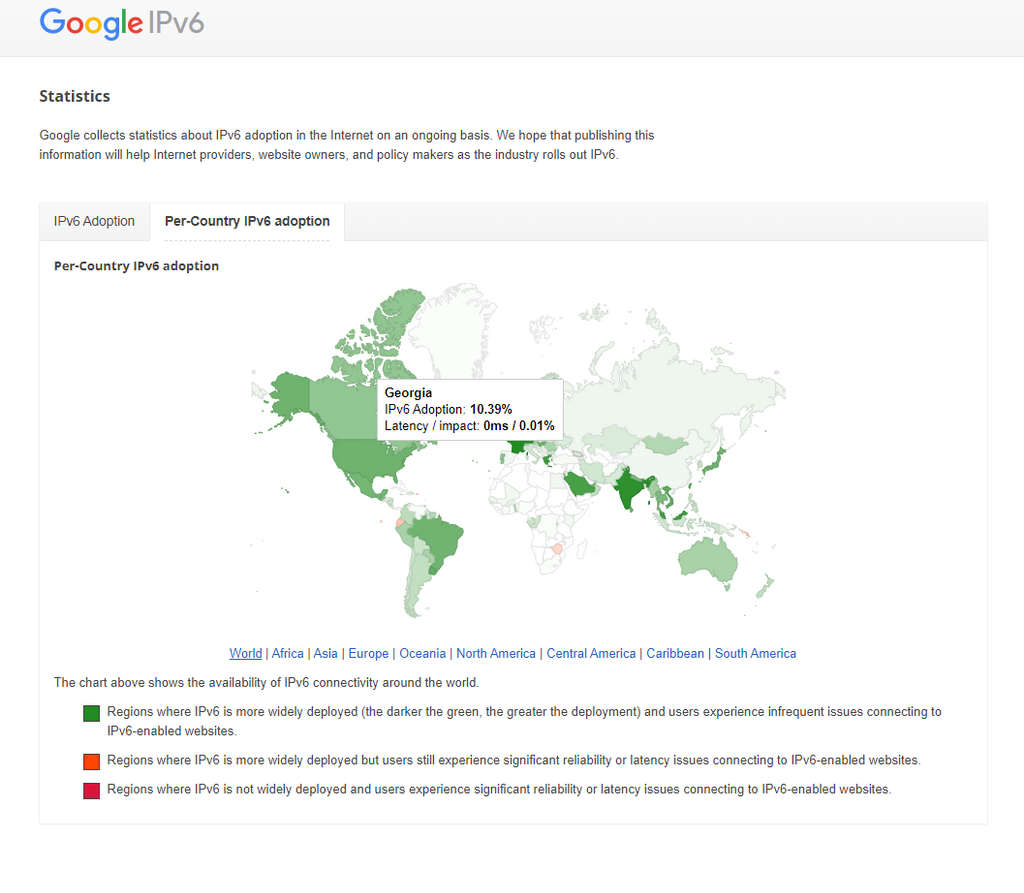
Task: Open the South America region link
Action: [756, 653]
